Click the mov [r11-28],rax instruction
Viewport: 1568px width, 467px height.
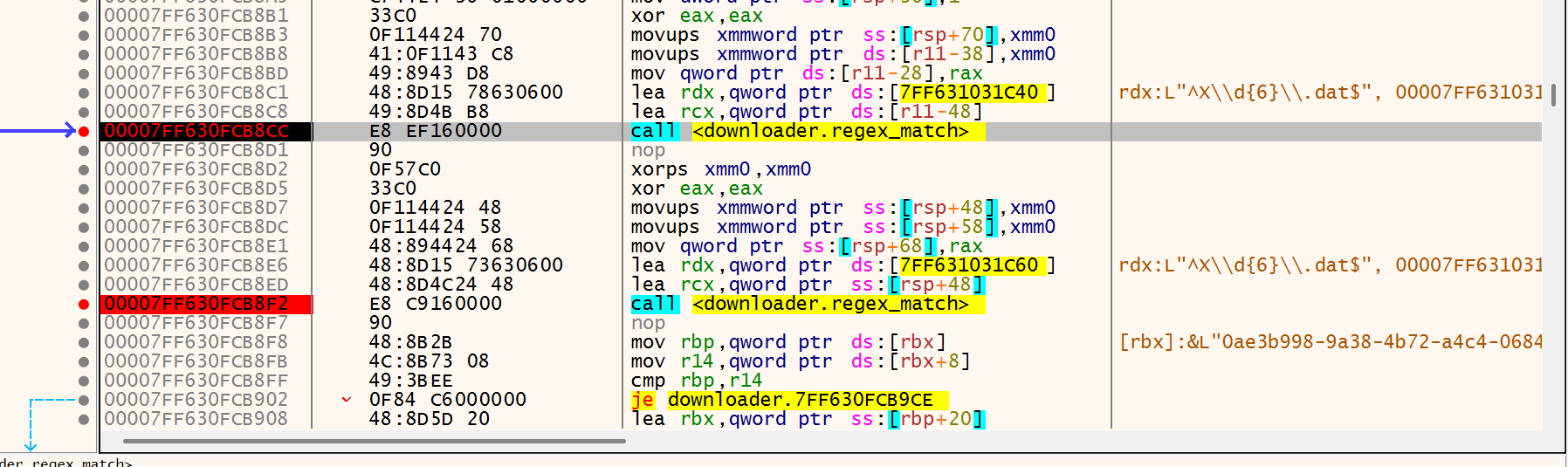807,73
